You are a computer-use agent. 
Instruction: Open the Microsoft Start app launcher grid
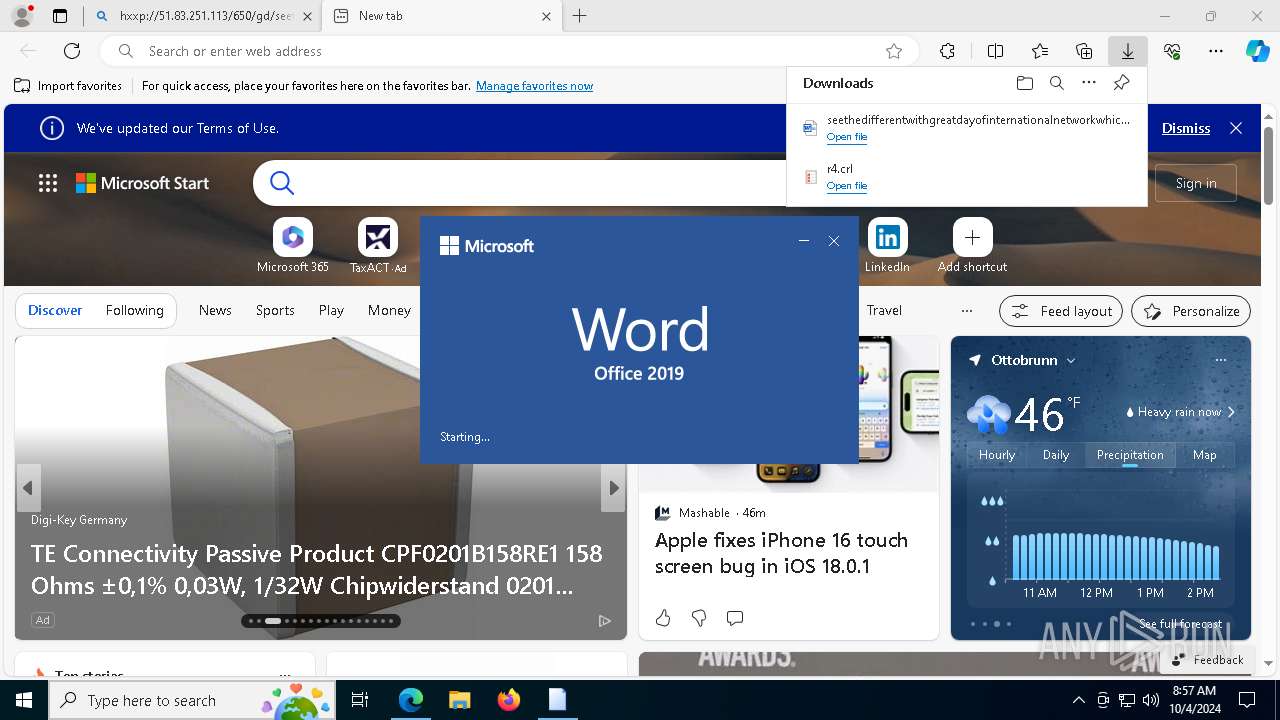coord(48,183)
